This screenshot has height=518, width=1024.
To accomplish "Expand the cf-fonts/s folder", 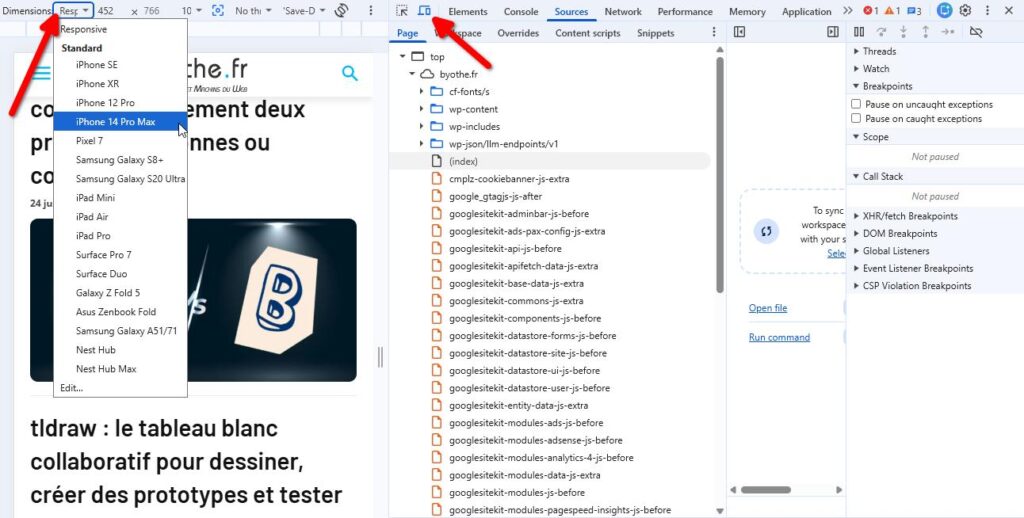I will click(x=421, y=91).
